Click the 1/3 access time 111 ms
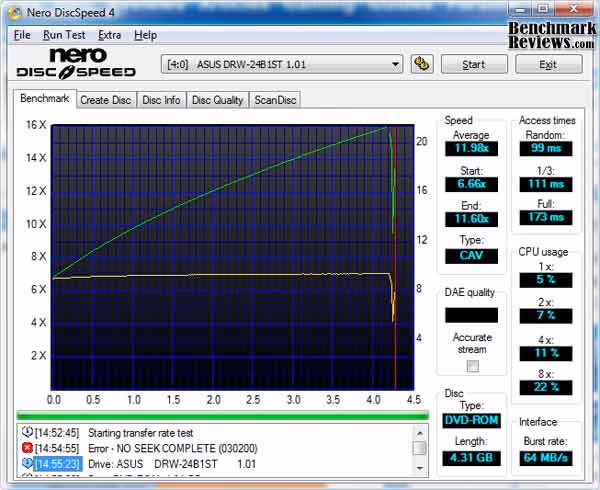Image resolution: width=600 pixels, height=490 pixels. [546, 184]
